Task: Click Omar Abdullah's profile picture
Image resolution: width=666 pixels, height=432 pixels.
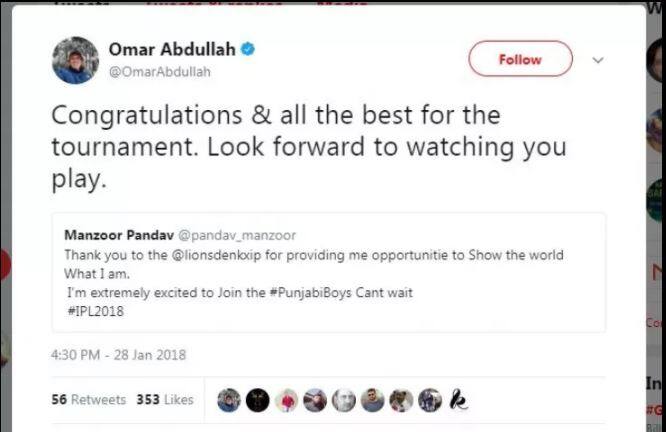Action: [75, 60]
